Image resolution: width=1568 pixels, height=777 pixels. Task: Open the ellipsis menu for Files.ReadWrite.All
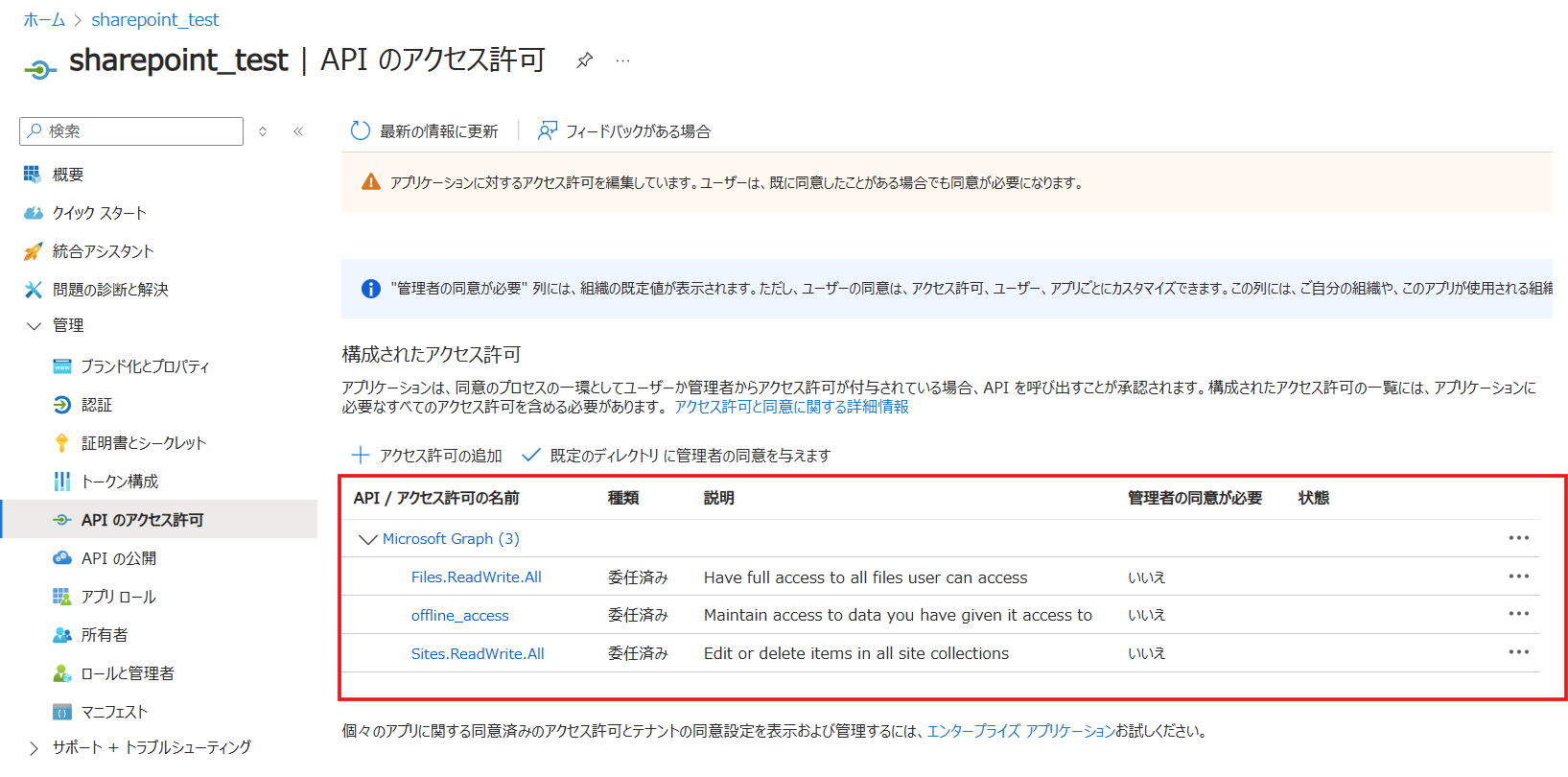1518,577
